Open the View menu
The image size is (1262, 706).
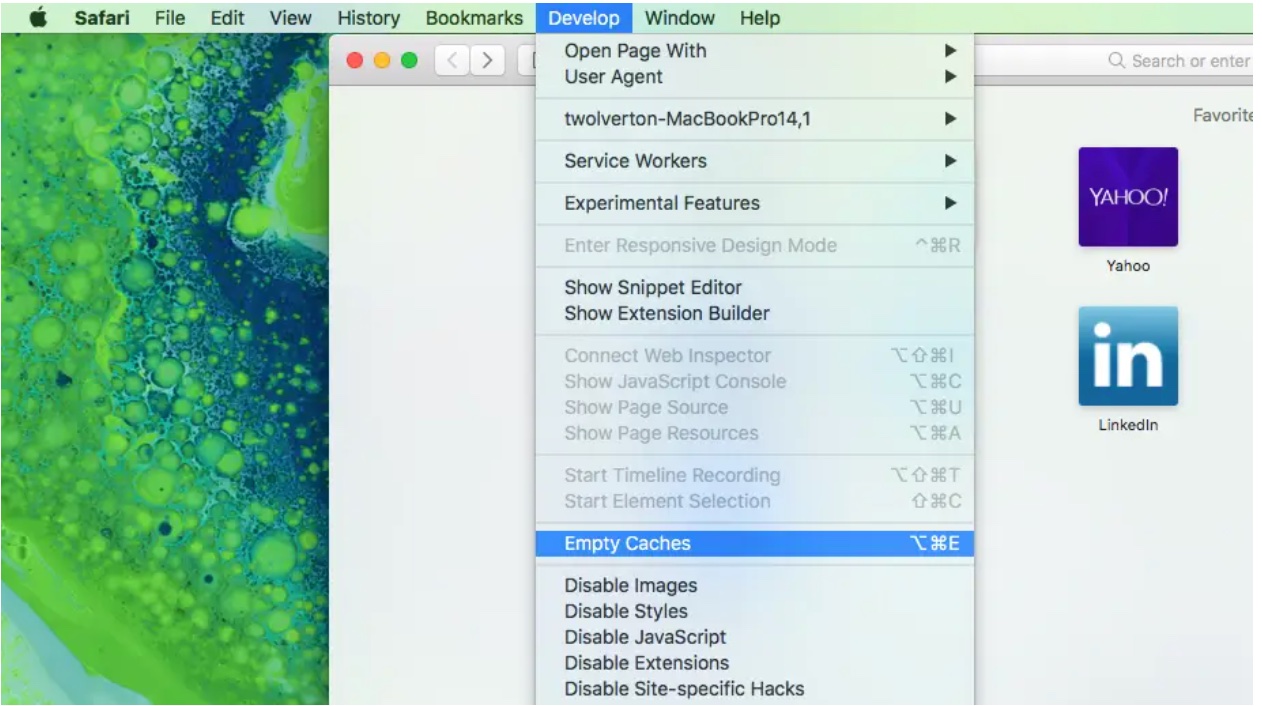(x=290, y=18)
